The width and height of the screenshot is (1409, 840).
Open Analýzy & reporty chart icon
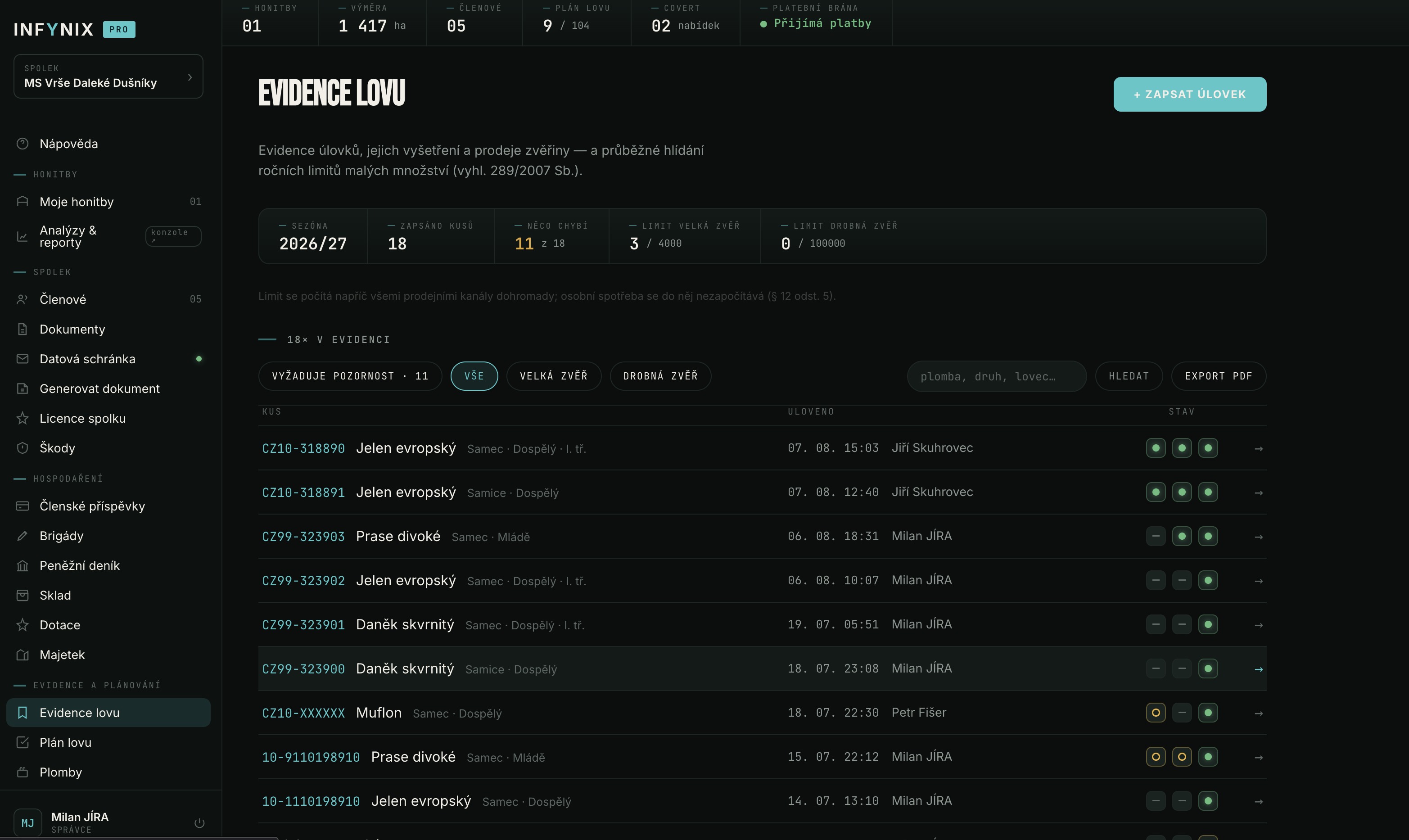pos(22,237)
